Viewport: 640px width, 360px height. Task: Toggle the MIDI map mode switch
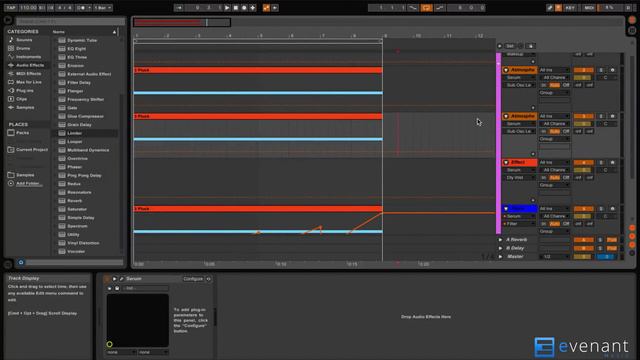589,8
